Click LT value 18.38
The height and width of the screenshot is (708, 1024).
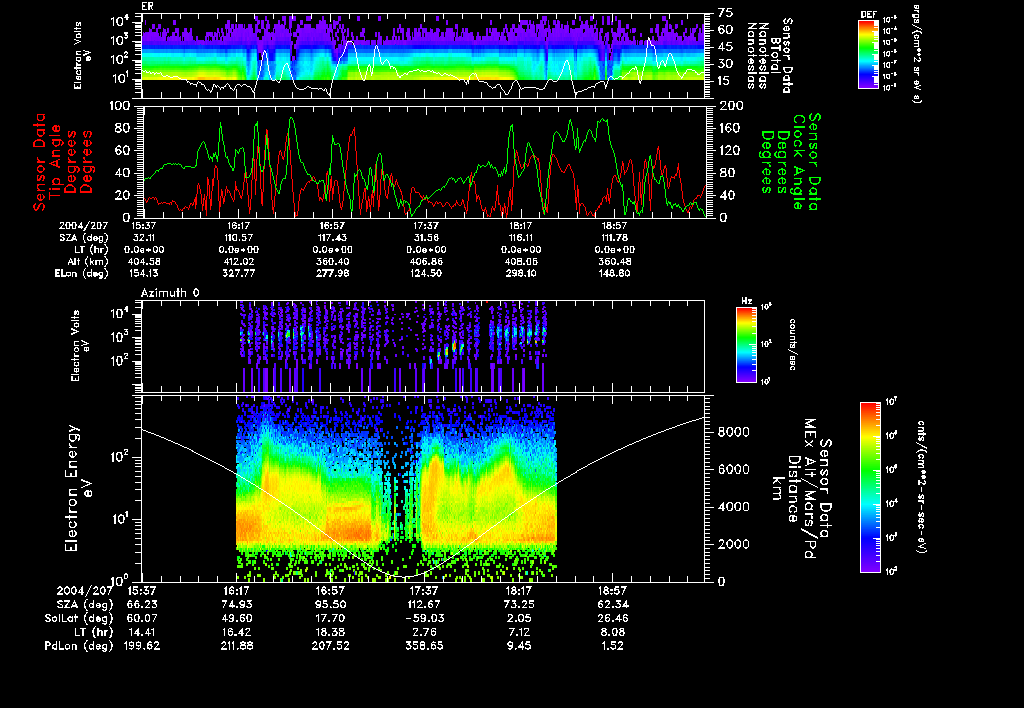pyautogui.click(x=330, y=632)
